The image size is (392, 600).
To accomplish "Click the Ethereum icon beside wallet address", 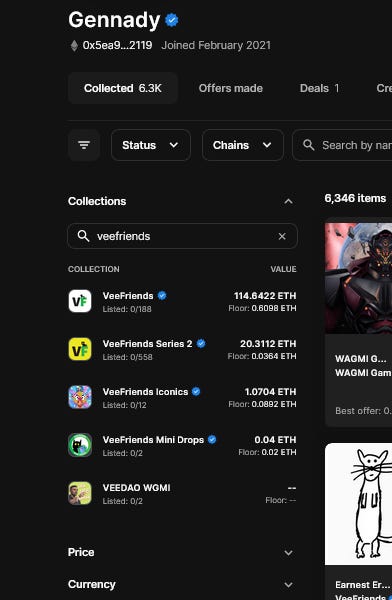I will [x=74, y=46].
